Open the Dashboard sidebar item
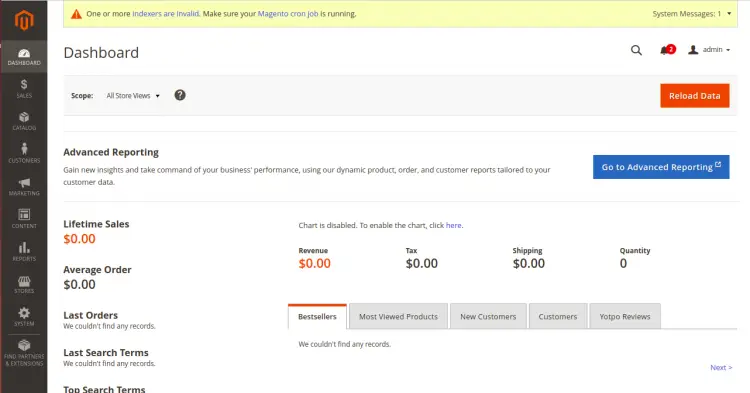Screen dimensions: 750x393 pyautogui.click(x=24, y=56)
